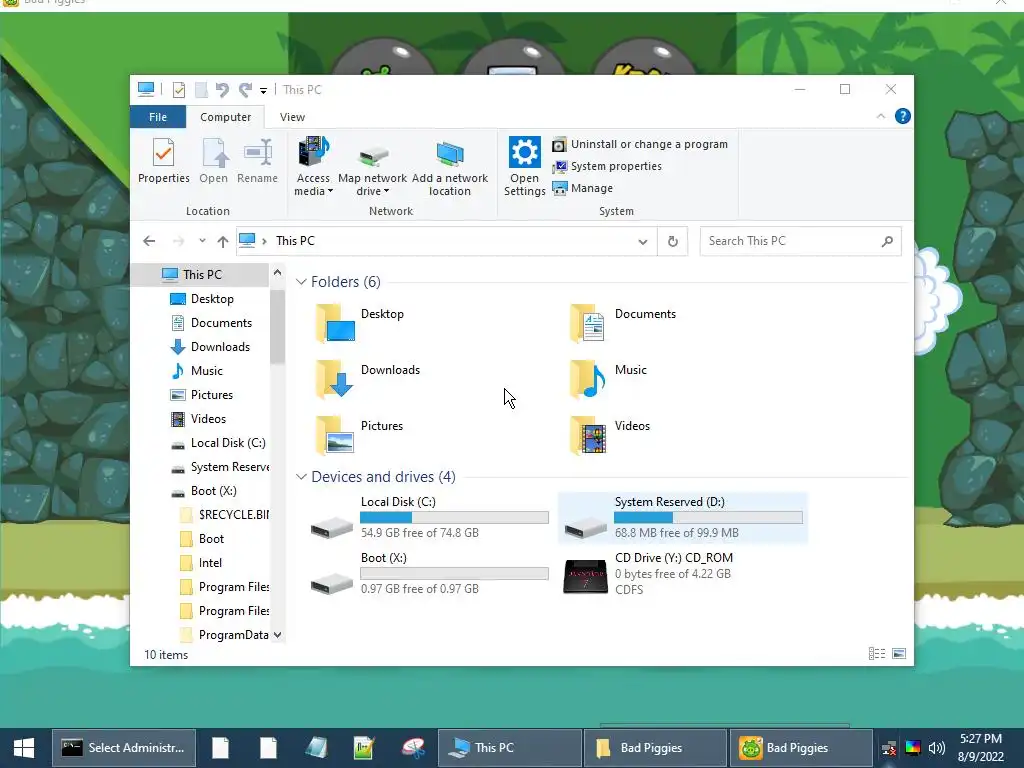Image resolution: width=1024 pixels, height=768 pixels.
Task: Click the Access media icon
Action: [x=313, y=153]
